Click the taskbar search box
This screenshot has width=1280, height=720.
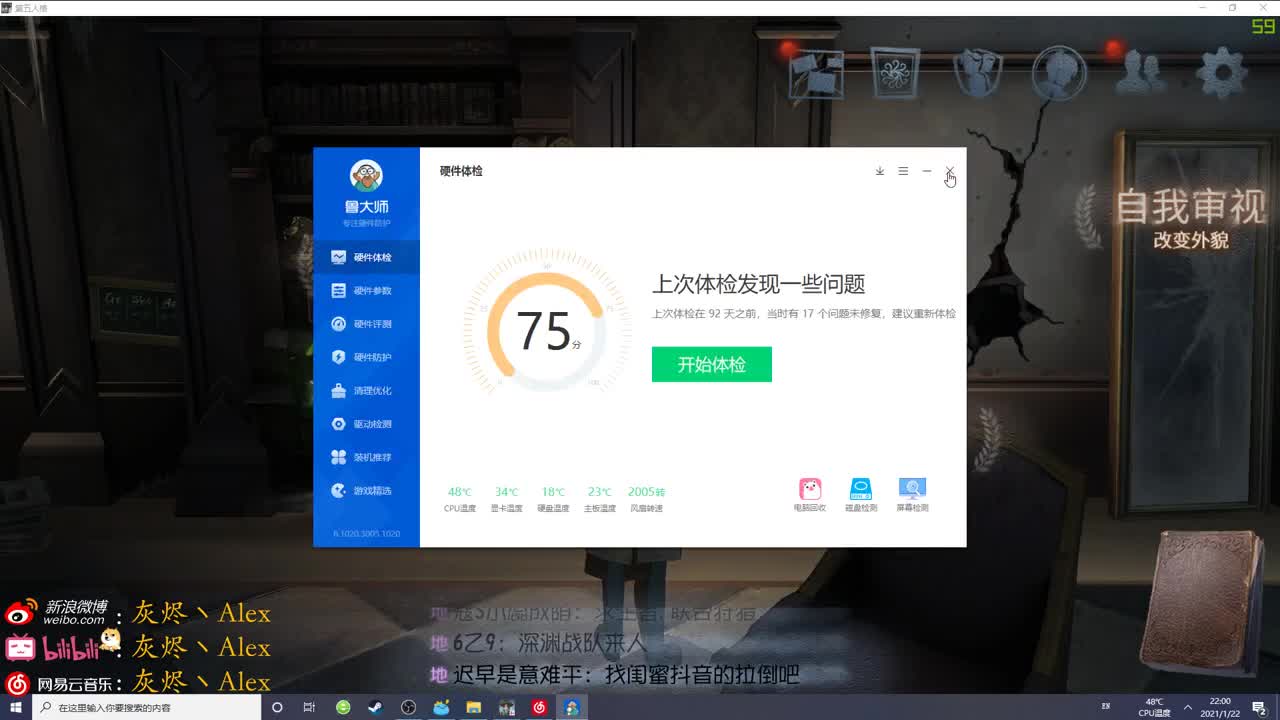pyautogui.click(x=147, y=707)
